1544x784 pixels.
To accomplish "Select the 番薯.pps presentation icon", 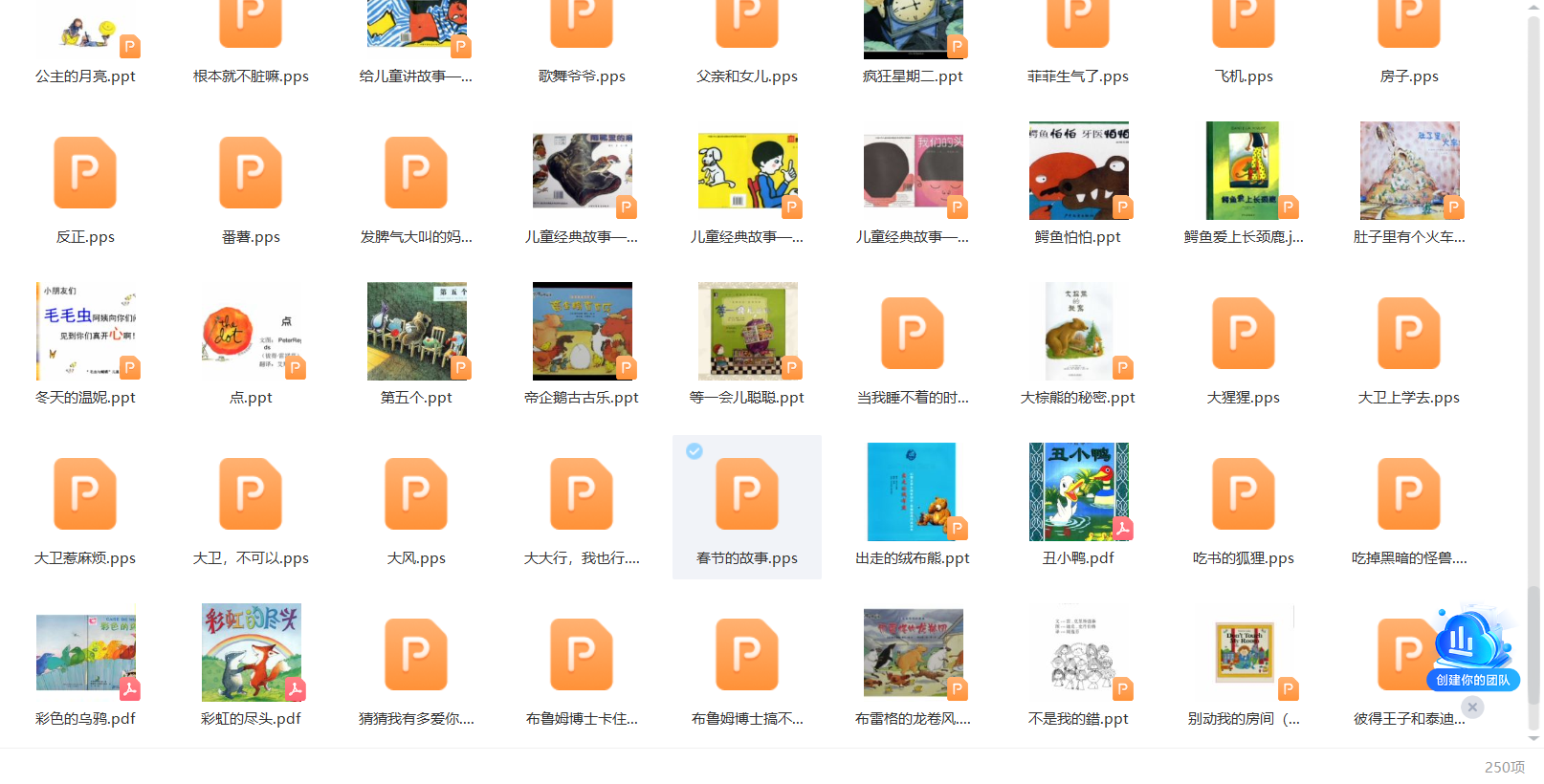I will tap(251, 173).
